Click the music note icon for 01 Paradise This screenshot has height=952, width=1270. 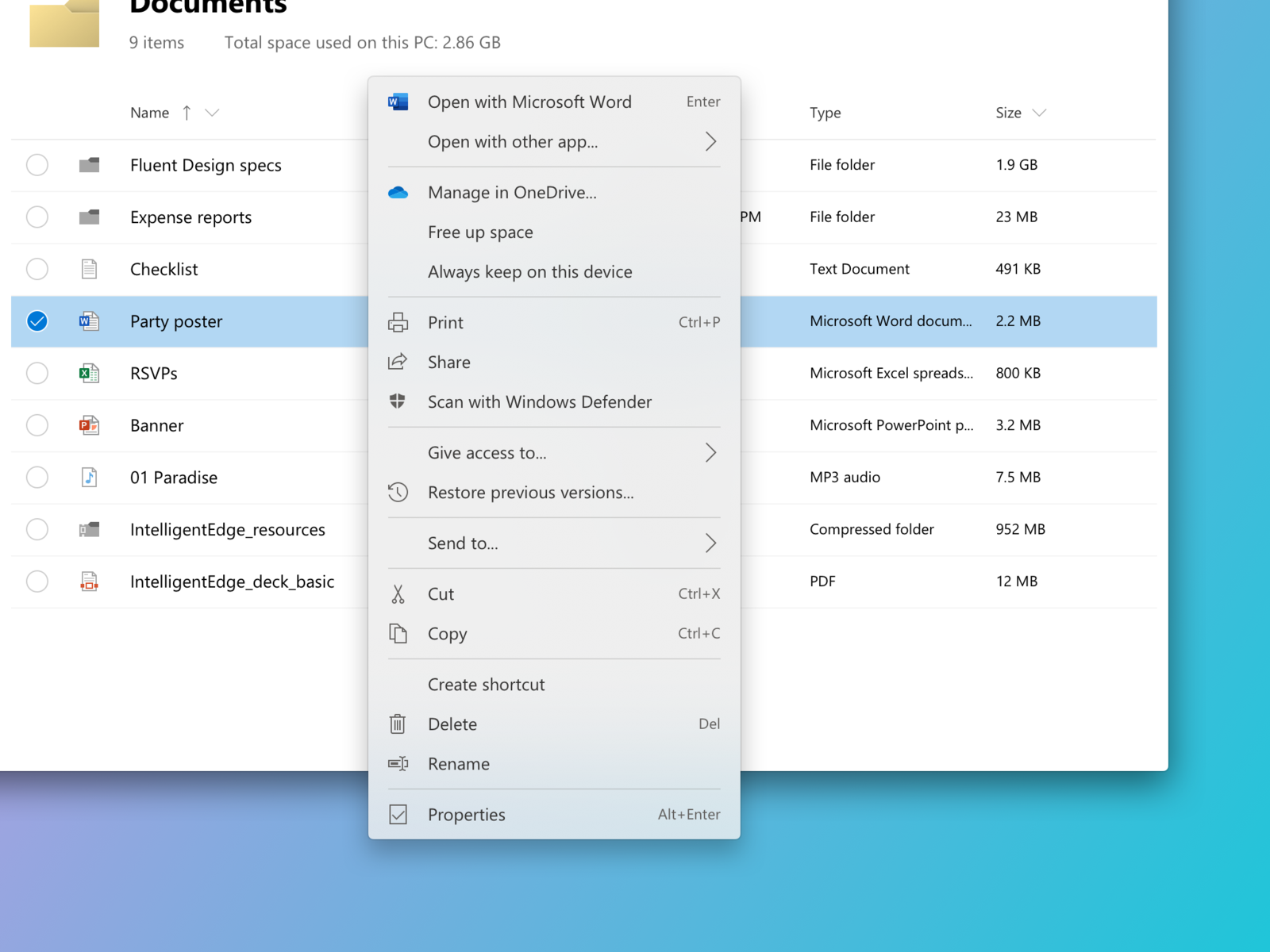point(89,477)
